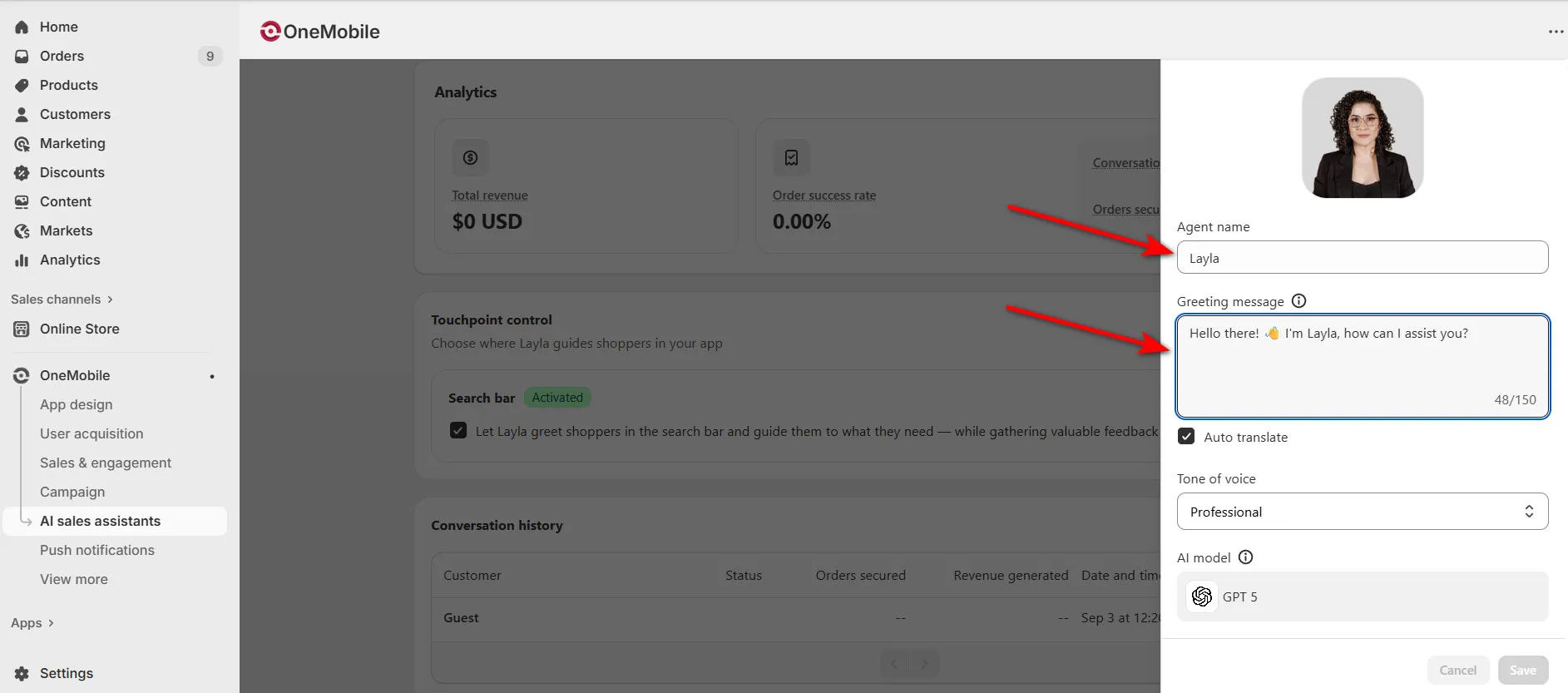Click the Cancel button
The height and width of the screenshot is (693, 1568).
point(1457,670)
